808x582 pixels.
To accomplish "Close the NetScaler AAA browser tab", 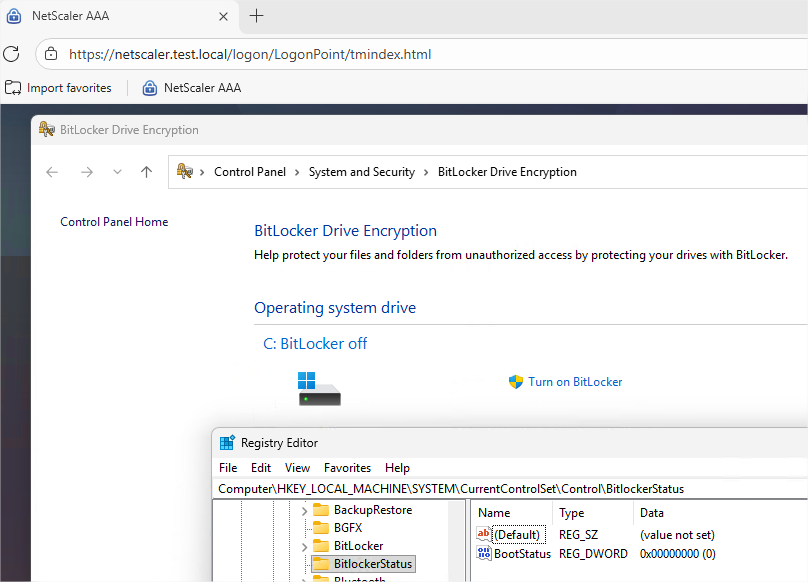I will point(223,16).
